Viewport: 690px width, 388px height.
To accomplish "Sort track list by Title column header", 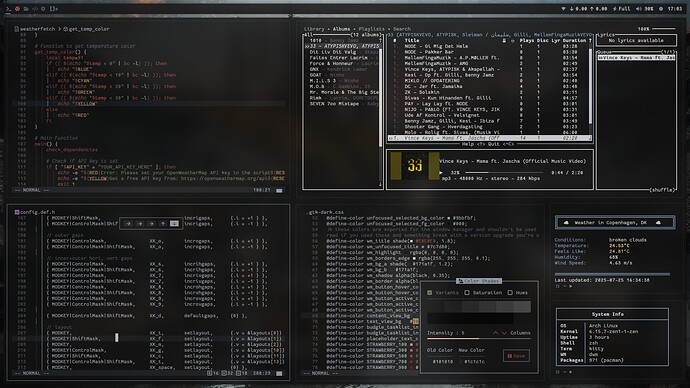I will click(411, 40).
